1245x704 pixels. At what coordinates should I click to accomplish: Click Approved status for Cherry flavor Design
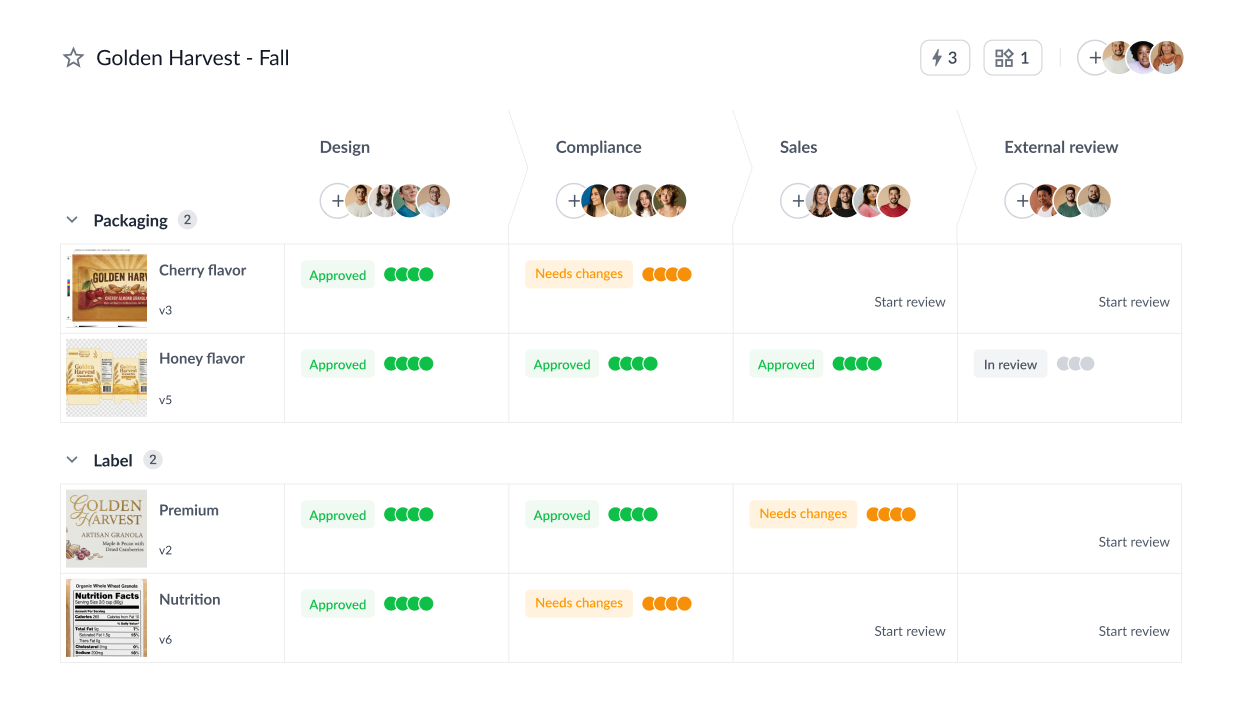click(x=338, y=275)
